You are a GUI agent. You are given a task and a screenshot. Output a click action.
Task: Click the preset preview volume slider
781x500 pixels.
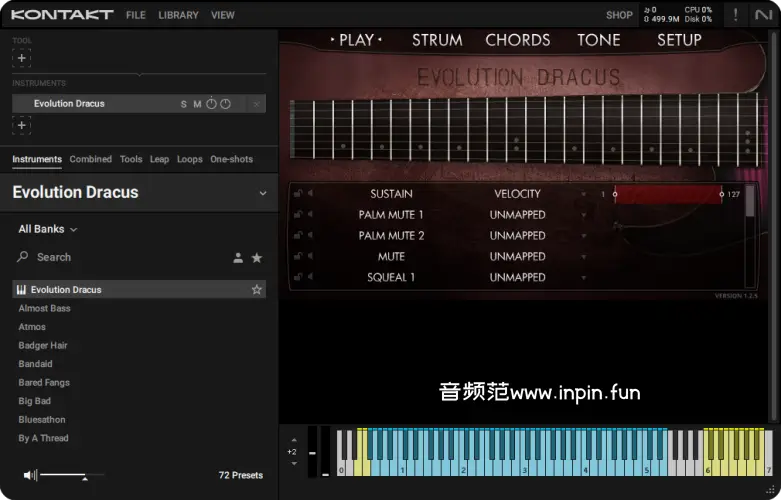point(64,475)
